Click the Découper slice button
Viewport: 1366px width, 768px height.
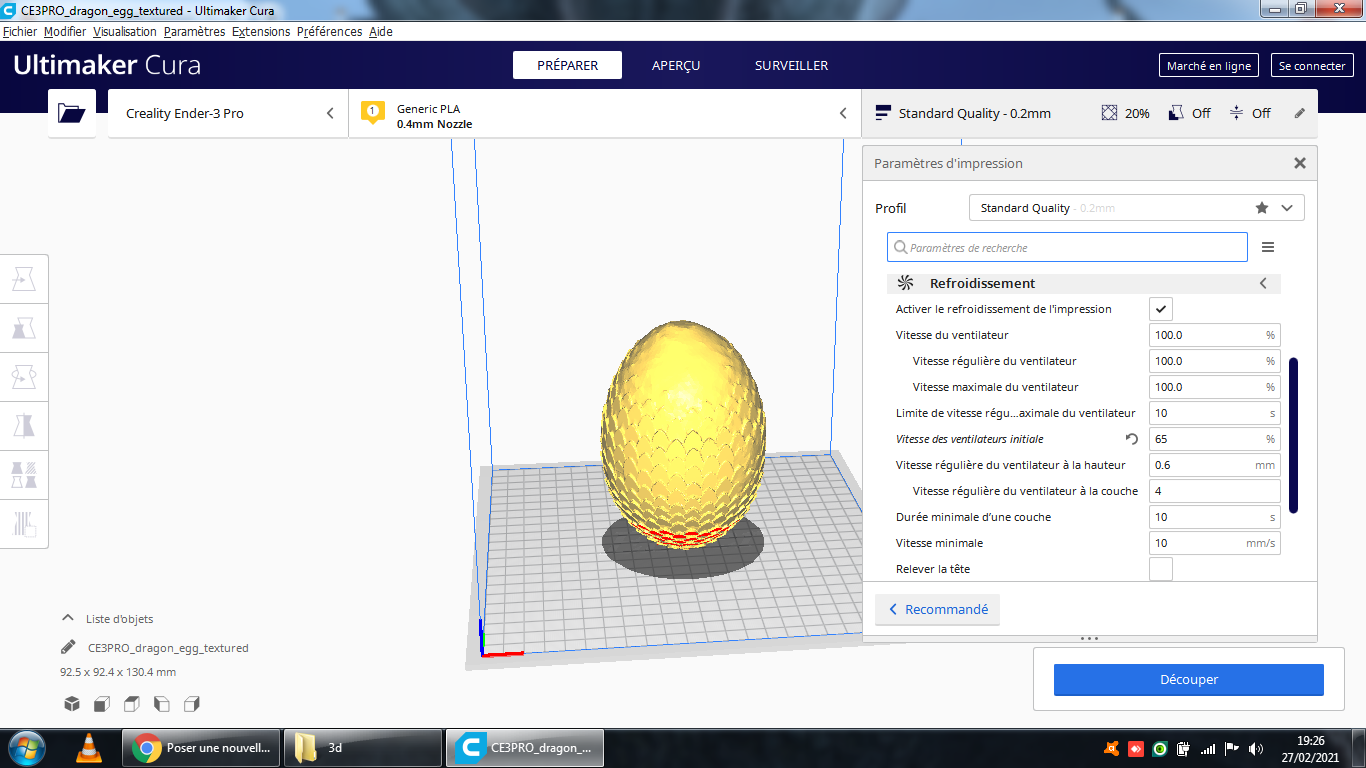(x=1188, y=680)
